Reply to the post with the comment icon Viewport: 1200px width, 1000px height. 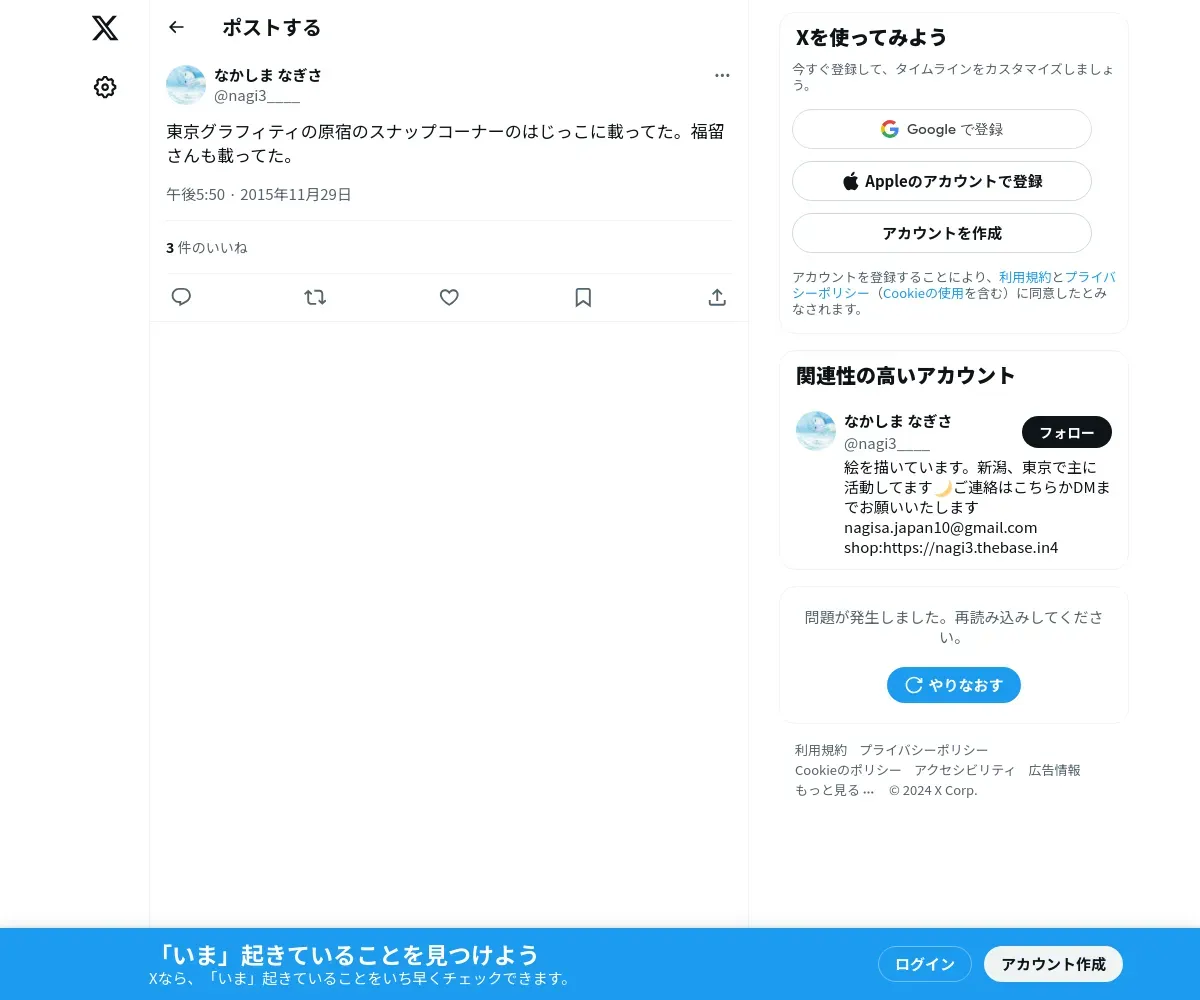point(181,297)
